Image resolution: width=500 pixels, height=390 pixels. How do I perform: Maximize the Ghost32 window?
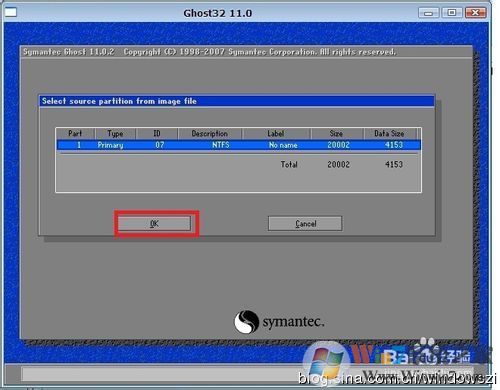pos(452,13)
